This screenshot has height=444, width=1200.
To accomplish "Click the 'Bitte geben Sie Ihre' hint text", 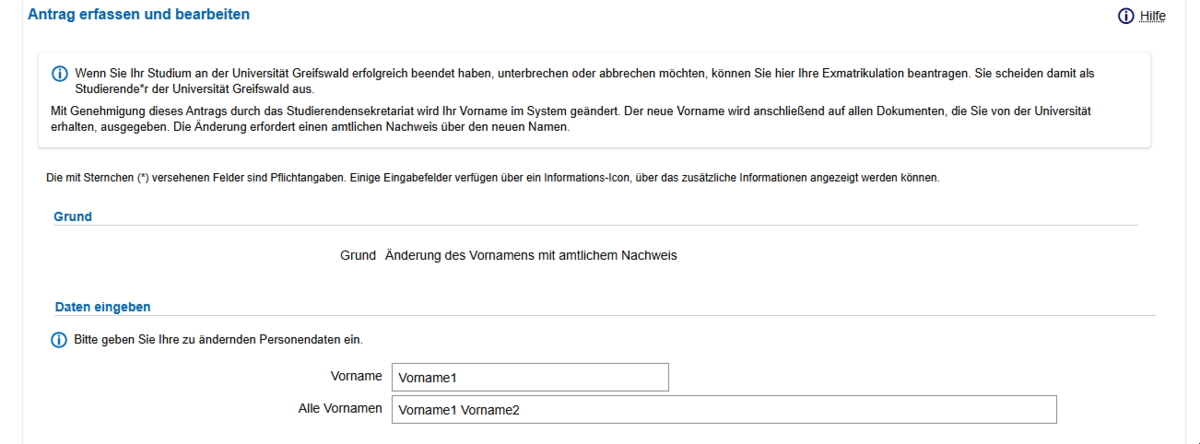I will (218, 340).
